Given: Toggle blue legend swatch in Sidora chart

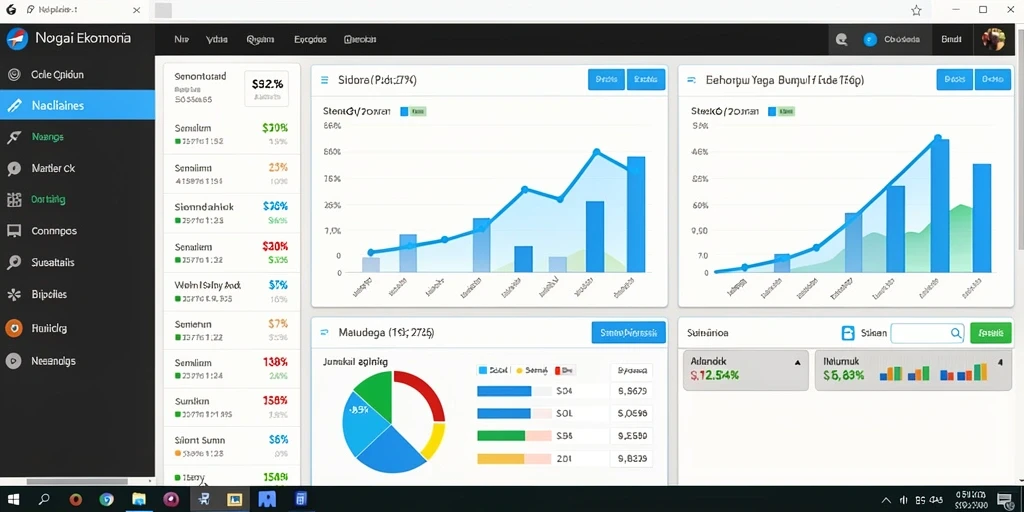Looking at the screenshot, I should (x=404, y=112).
